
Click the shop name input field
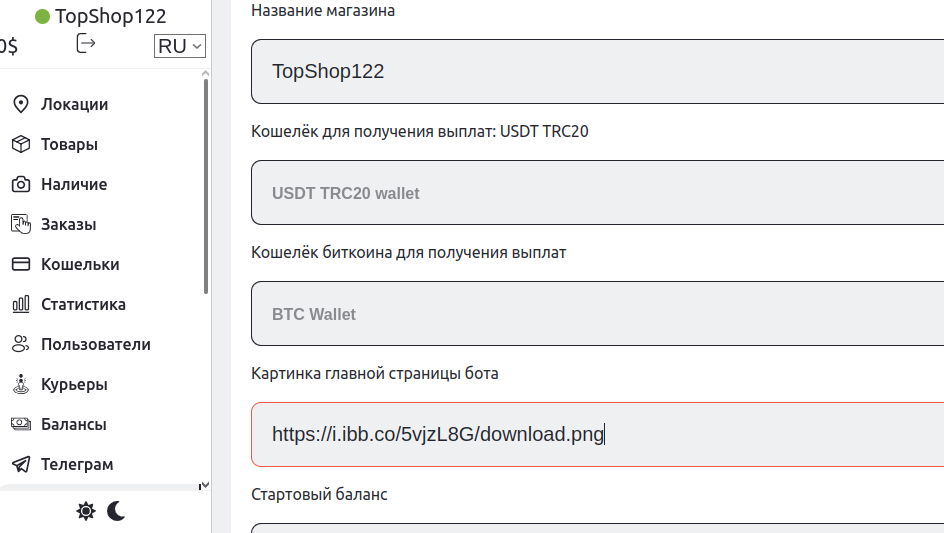pos(597,71)
